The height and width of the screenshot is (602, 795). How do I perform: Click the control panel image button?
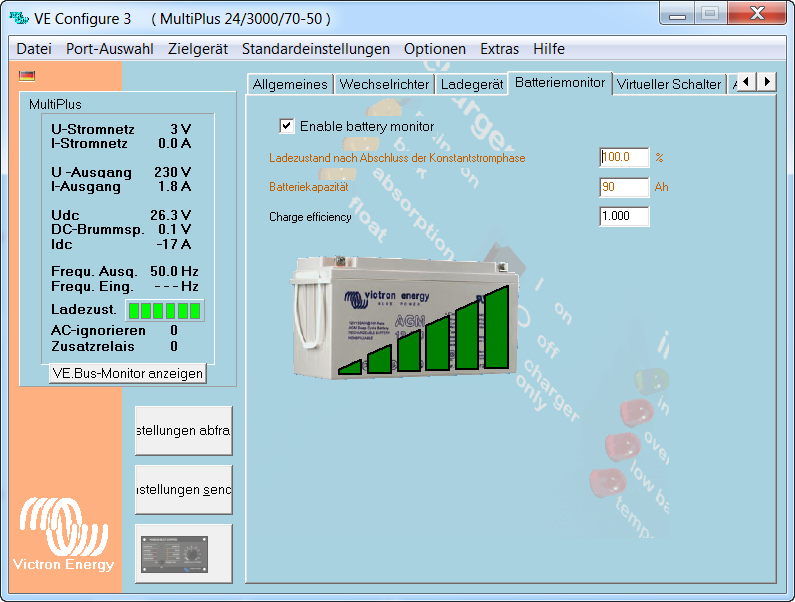(183, 553)
